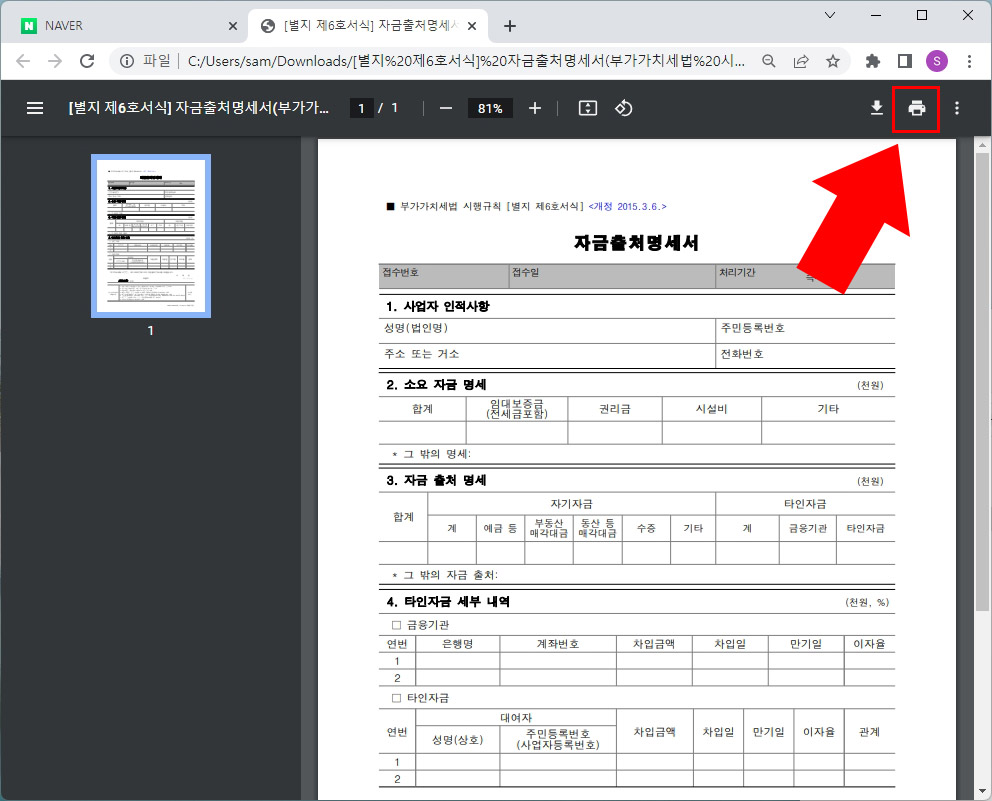
Task: Open the PDF viewer's three-dot options menu
Action: [956, 108]
